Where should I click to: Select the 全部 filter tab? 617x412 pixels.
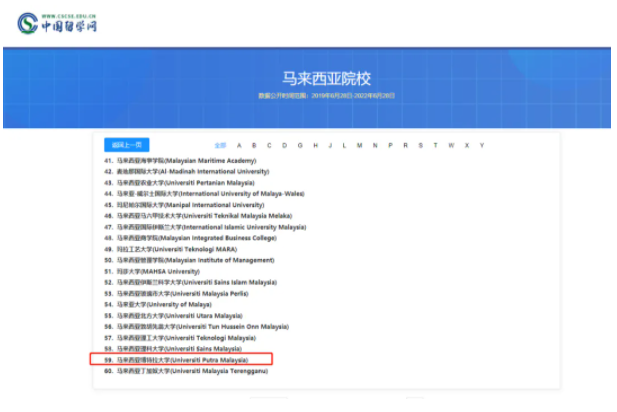click(220, 145)
